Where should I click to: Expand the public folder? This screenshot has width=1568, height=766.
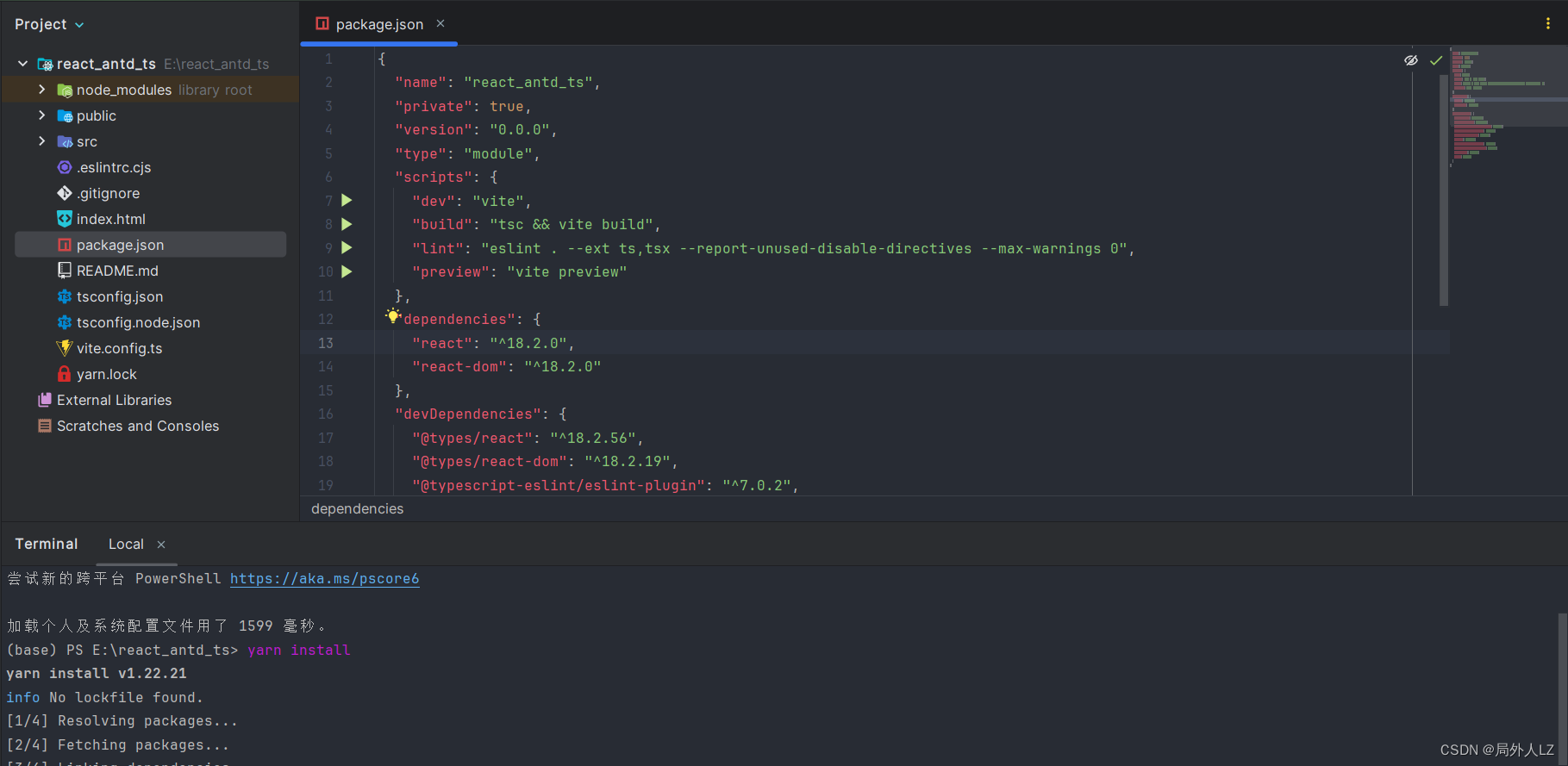[x=41, y=115]
